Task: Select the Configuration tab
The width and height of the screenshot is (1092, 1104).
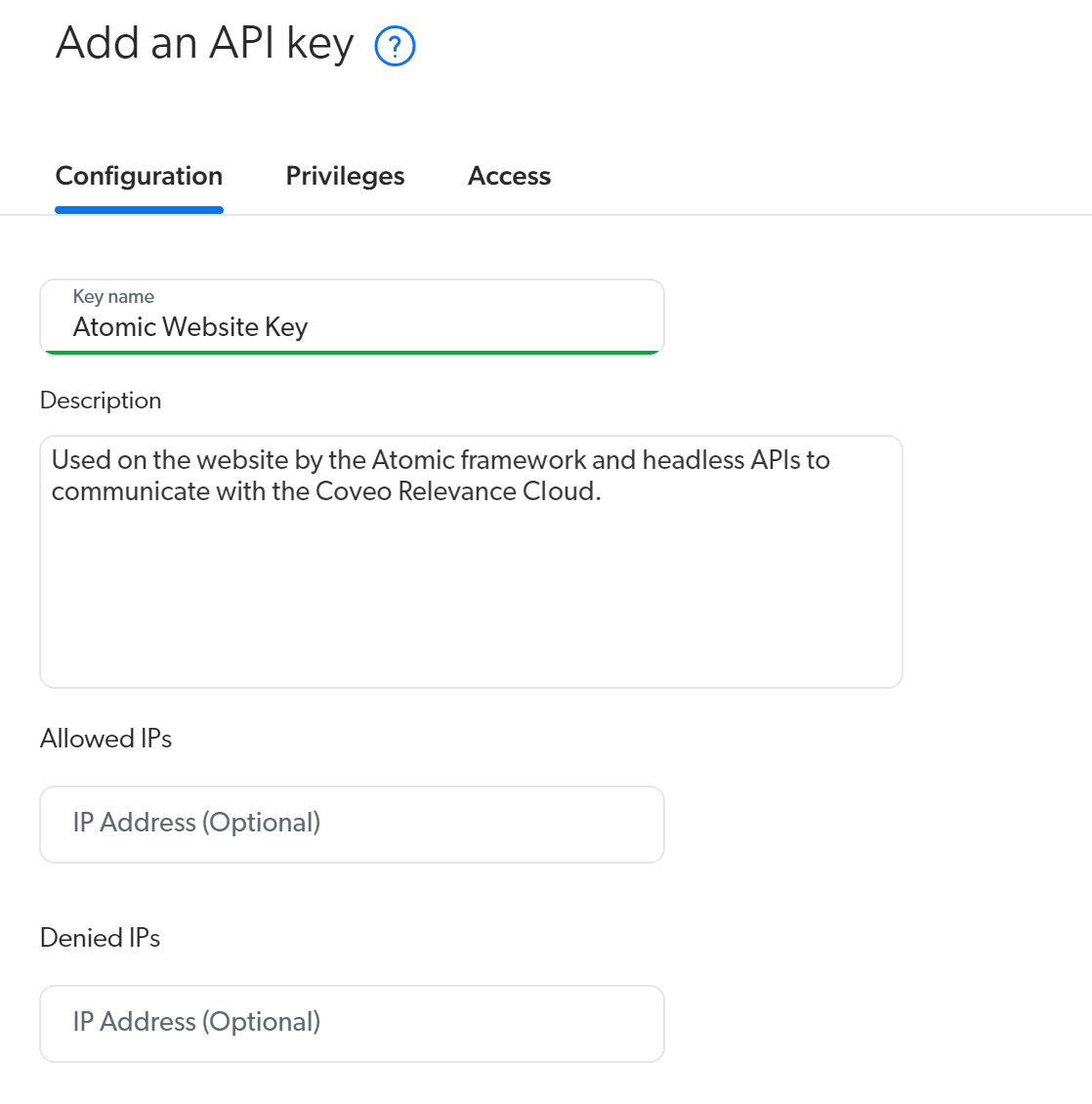Action: (x=139, y=176)
